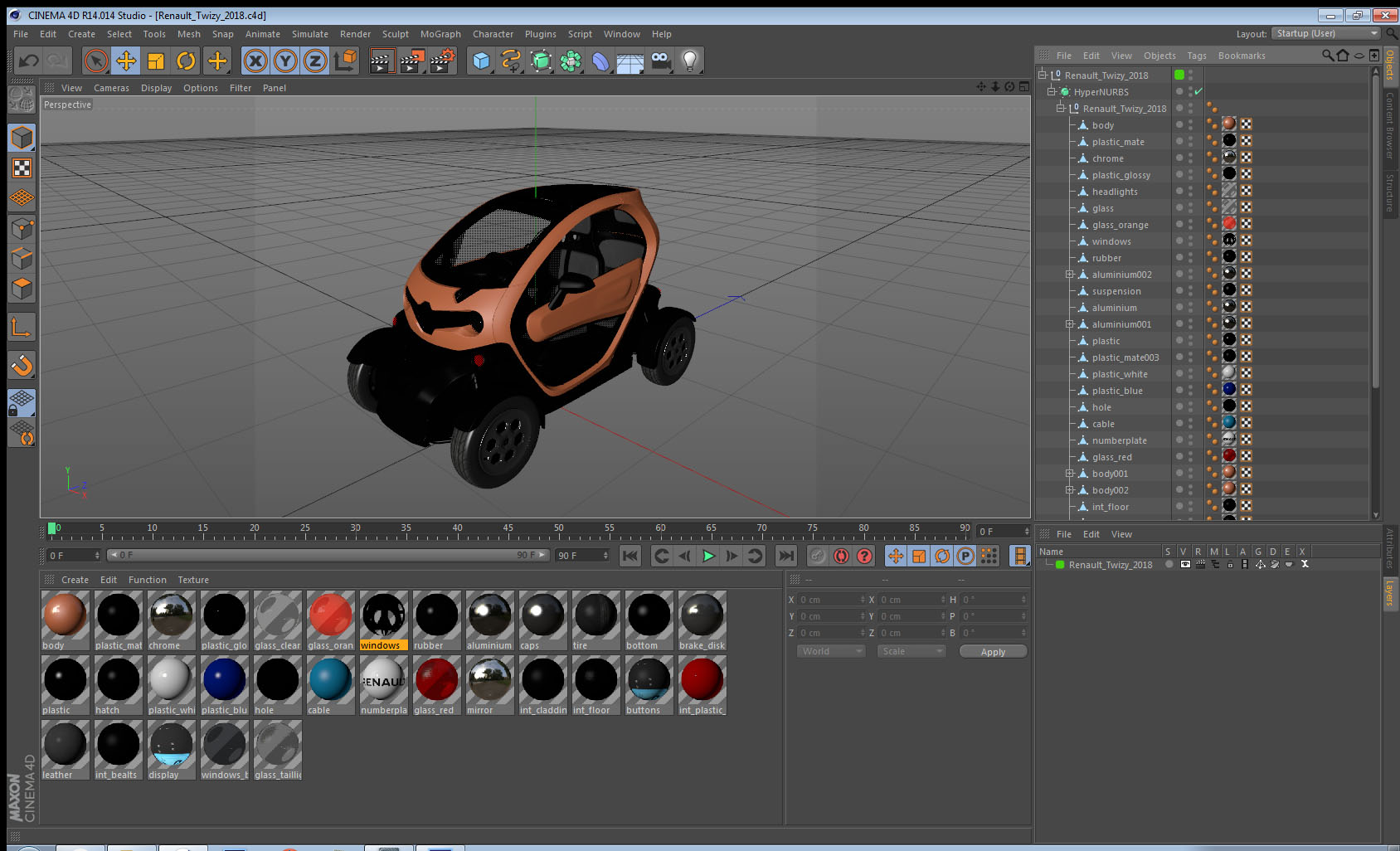Activate the Rotate tool in top toolbar
The width and height of the screenshot is (1400, 851).
186,61
